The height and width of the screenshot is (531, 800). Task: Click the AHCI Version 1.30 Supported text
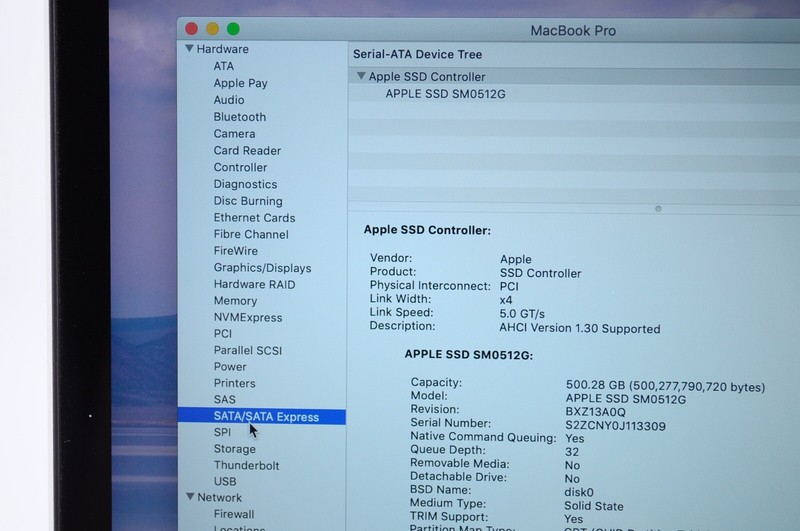580,328
